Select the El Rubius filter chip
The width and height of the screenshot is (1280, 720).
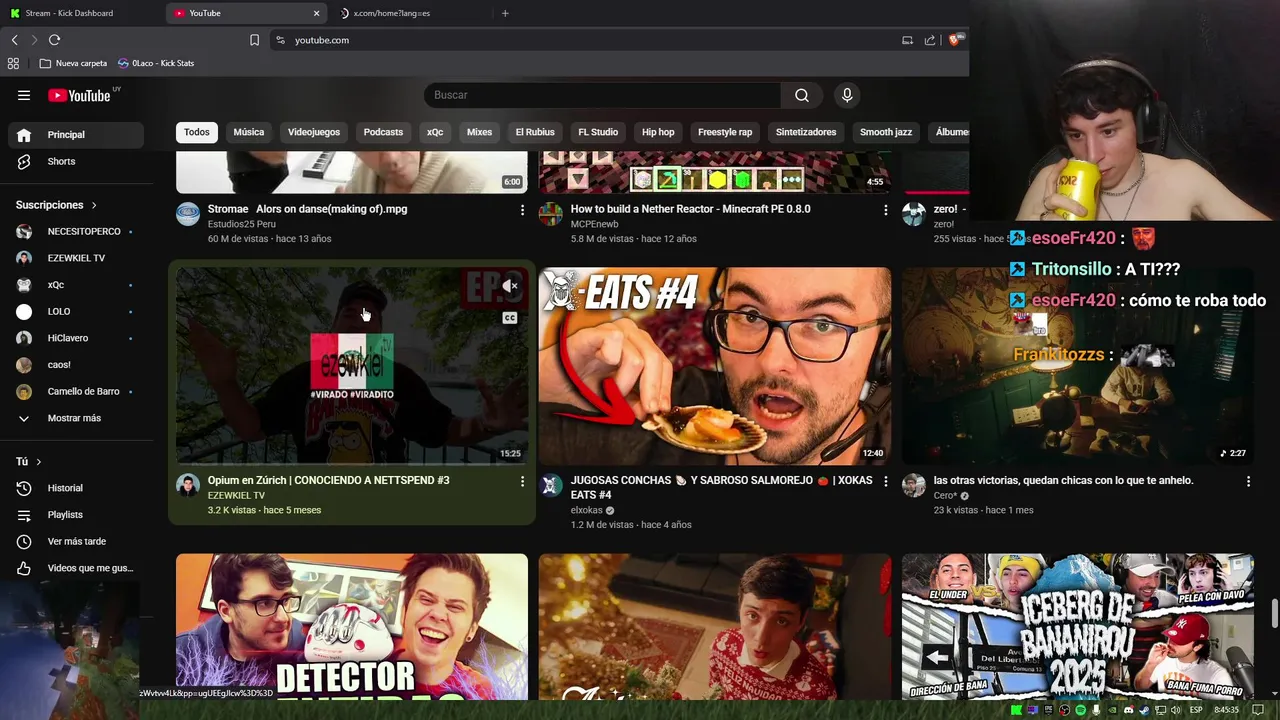(535, 132)
